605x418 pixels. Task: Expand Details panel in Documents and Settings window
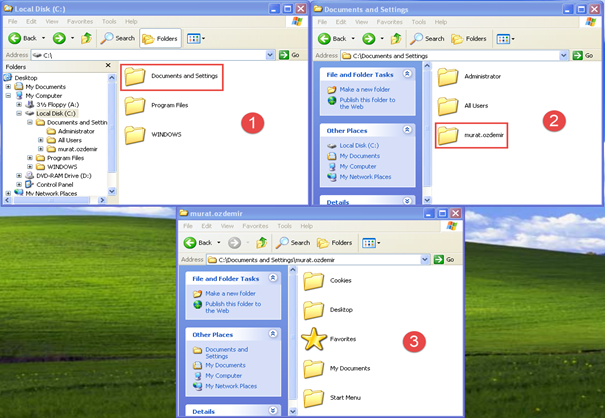click(407, 201)
